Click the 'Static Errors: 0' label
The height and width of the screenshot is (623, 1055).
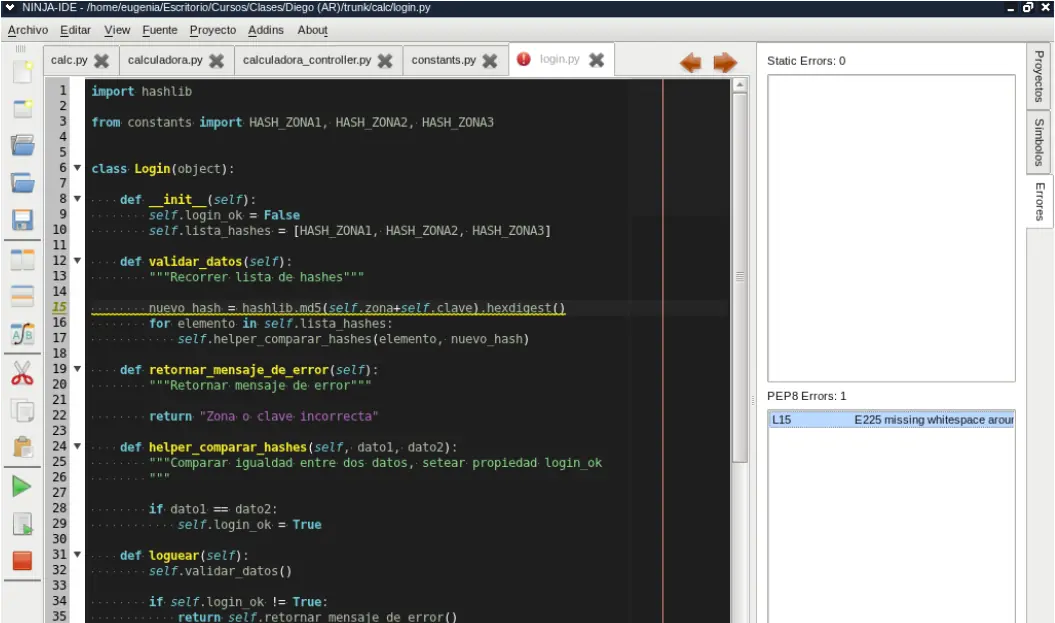coord(806,61)
